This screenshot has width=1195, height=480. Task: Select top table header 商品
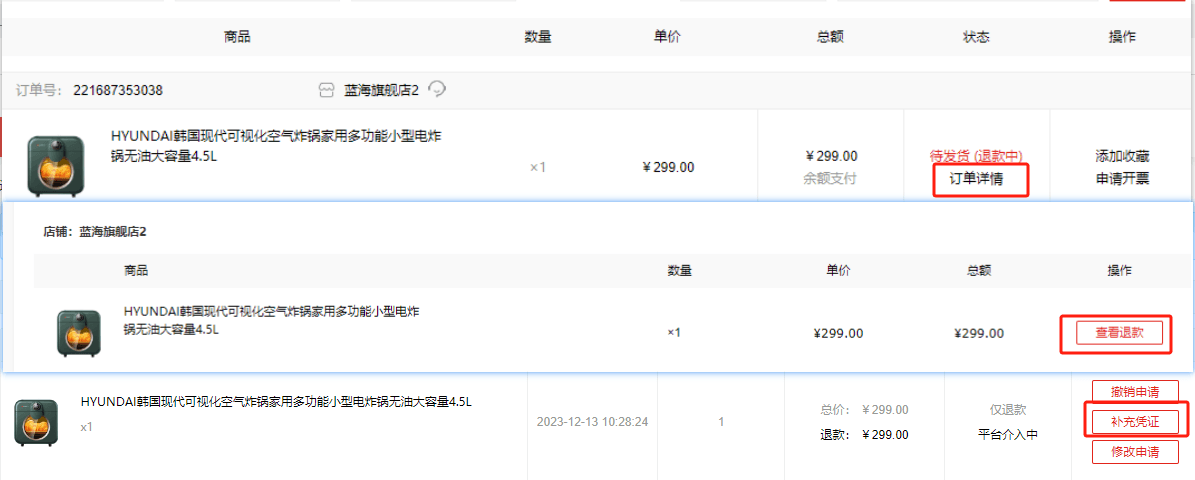point(237,37)
